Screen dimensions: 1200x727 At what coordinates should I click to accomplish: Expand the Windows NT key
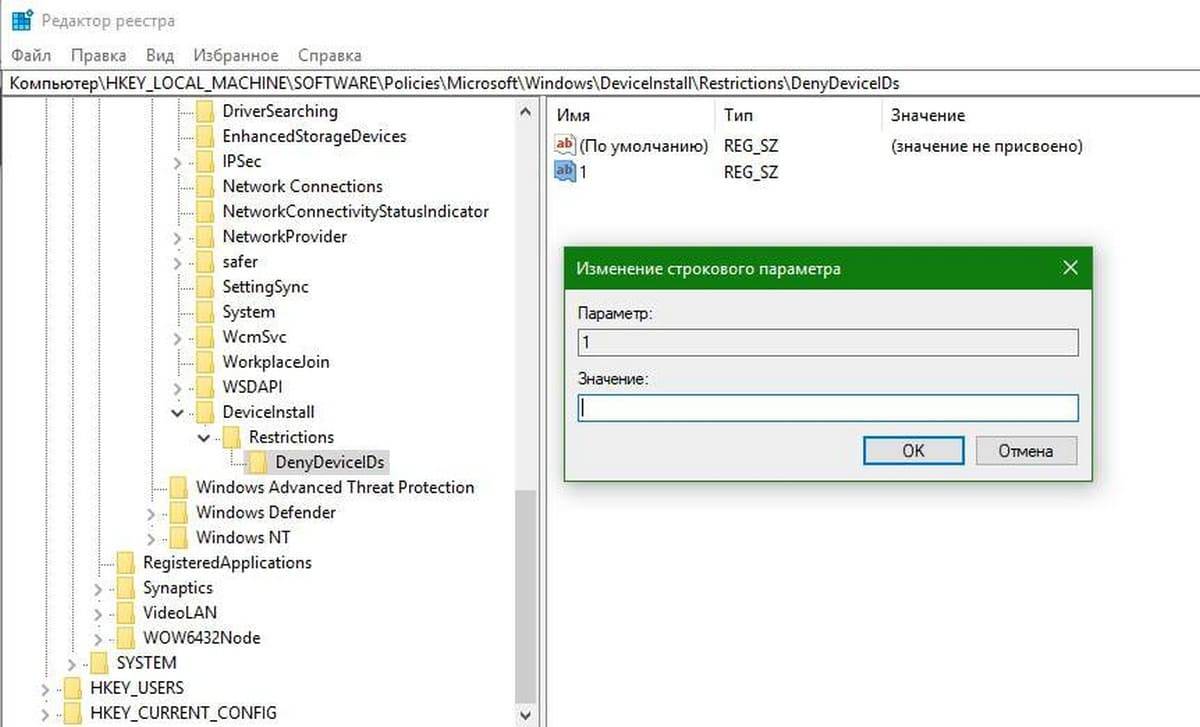151,538
